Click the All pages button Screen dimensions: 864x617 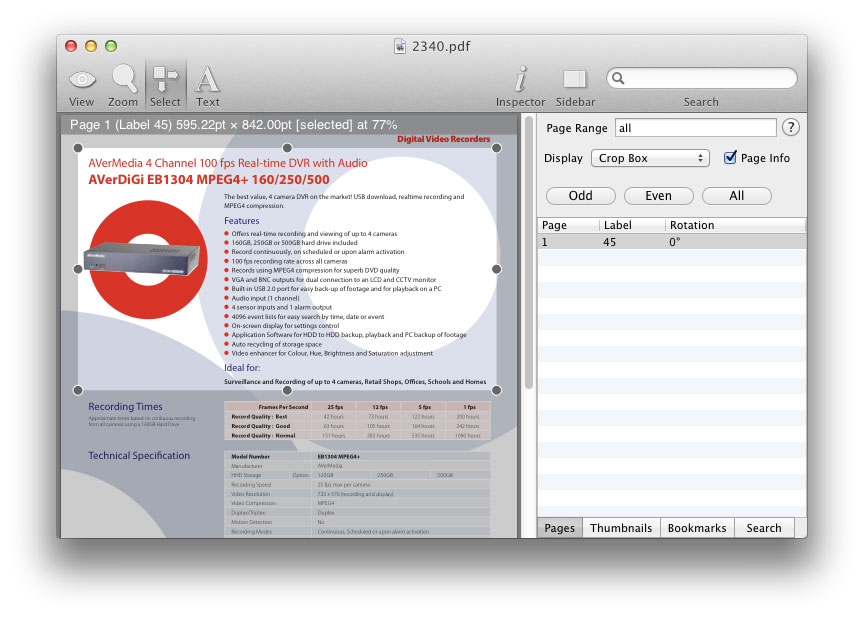point(737,196)
